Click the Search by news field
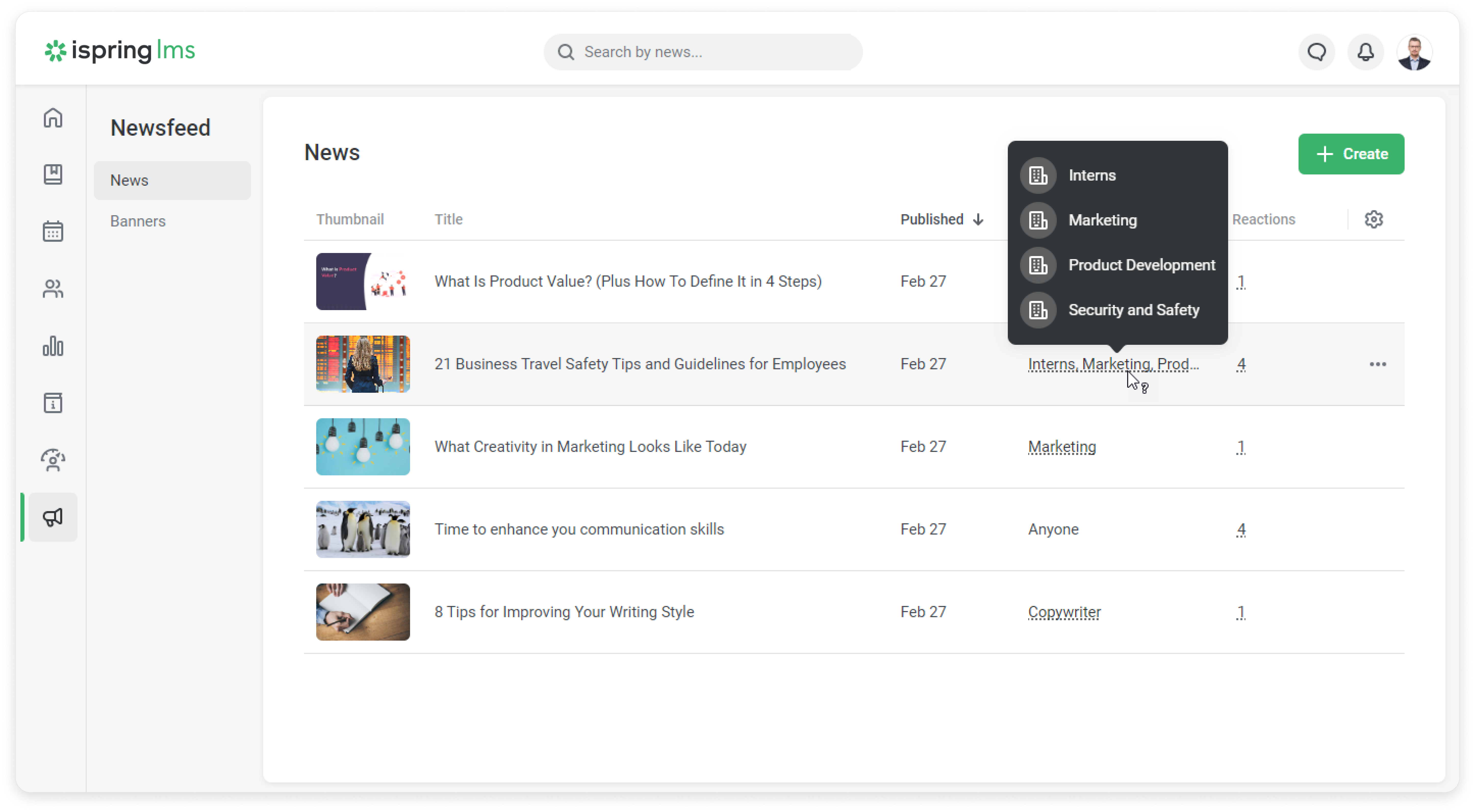 tap(703, 52)
